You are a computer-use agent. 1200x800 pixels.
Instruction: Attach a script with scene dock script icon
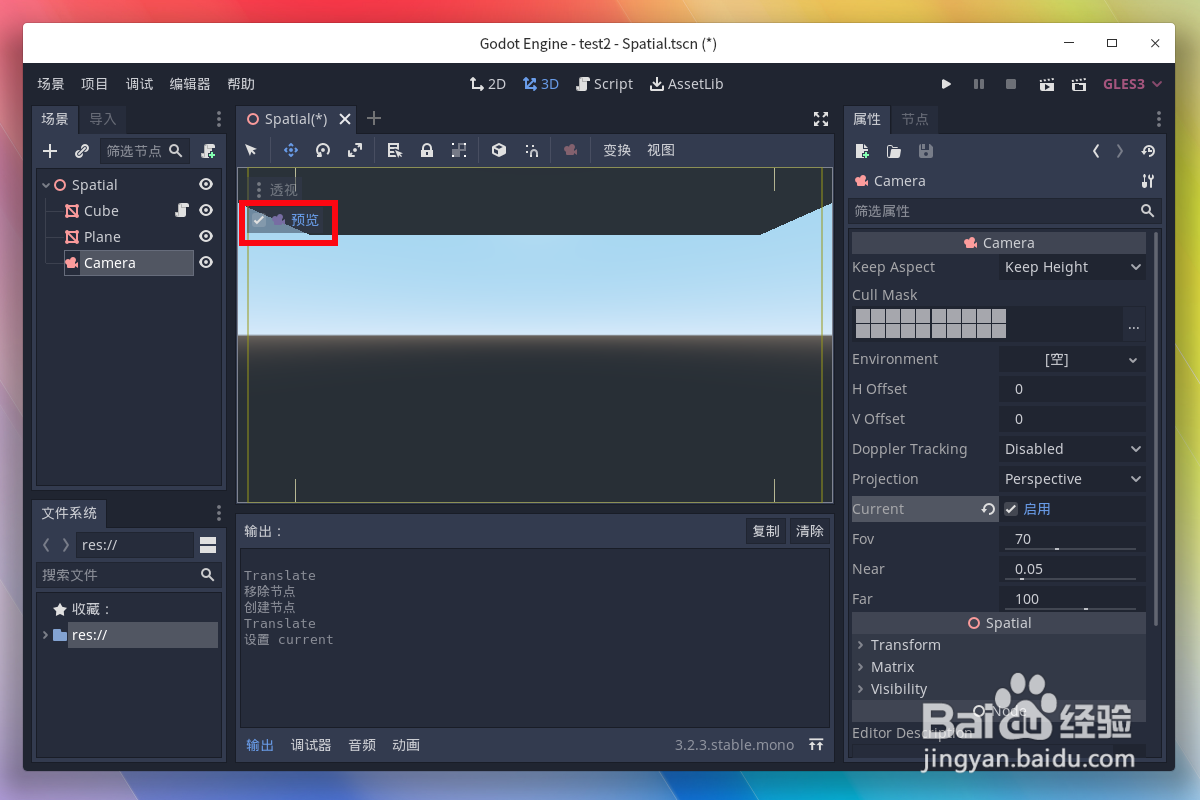208,151
